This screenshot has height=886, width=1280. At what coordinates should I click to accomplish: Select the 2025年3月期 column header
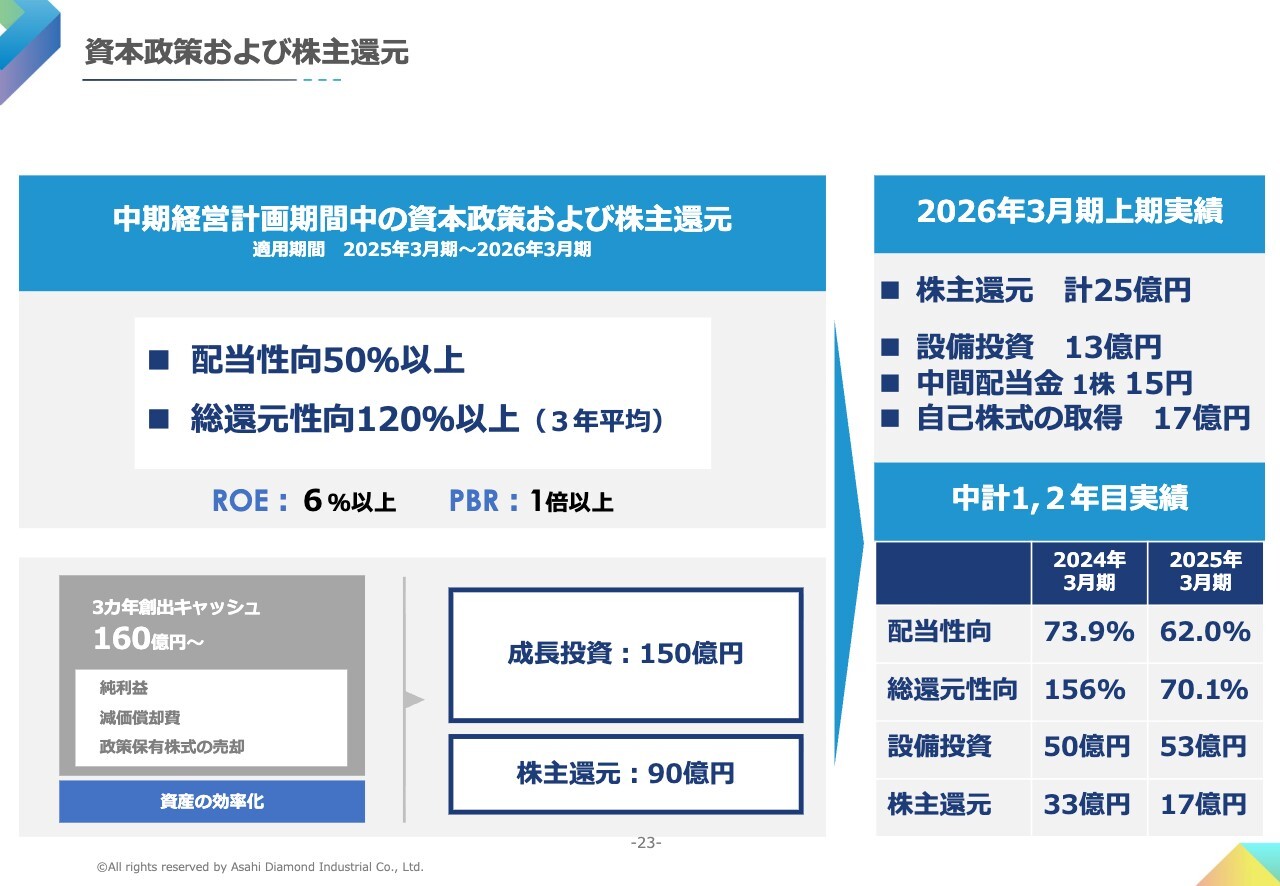[1205, 572]
